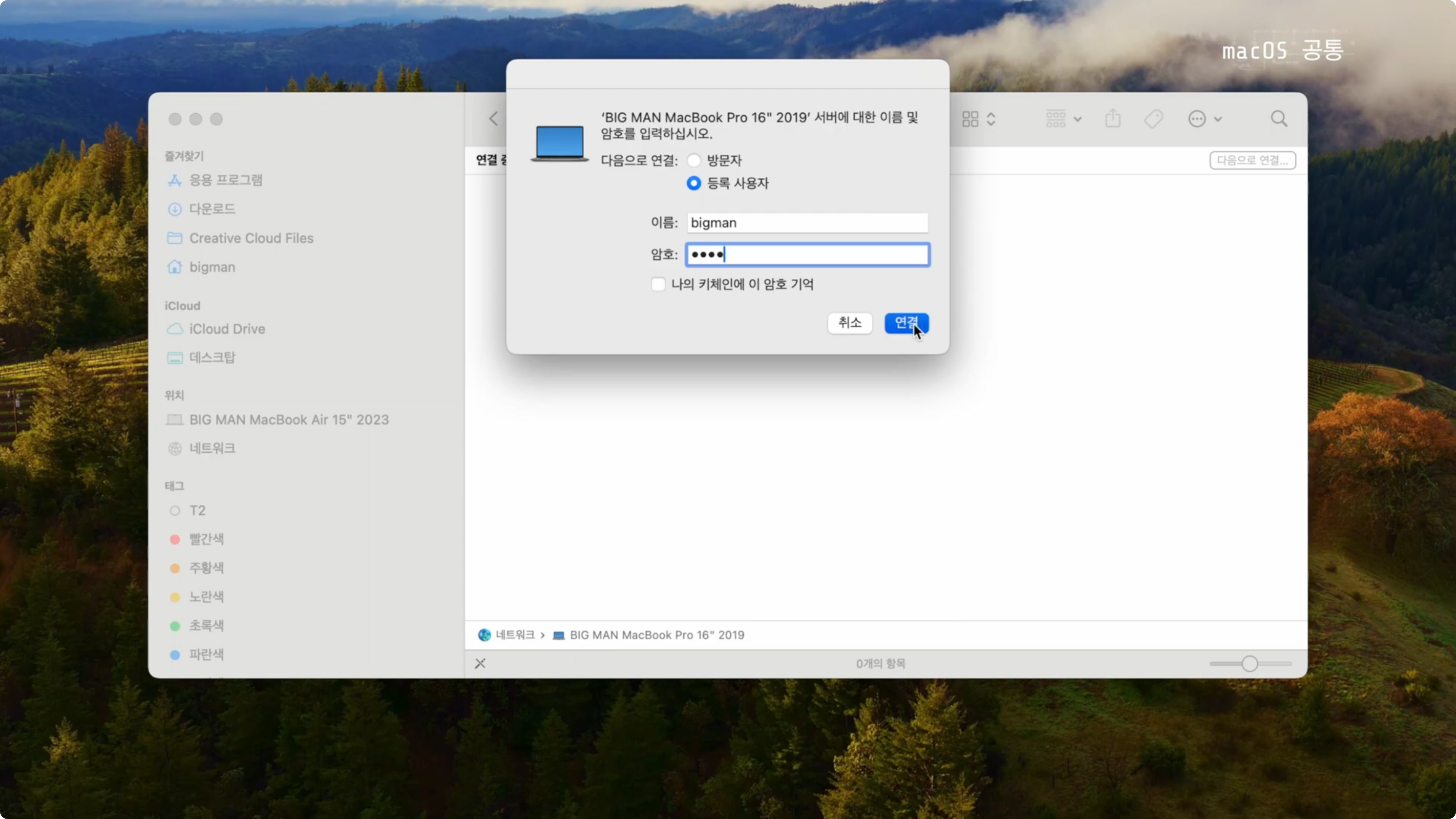The image size is (1456, 819).
Task: Click the tag icon in toolbar
Action: click(1153, 119)
